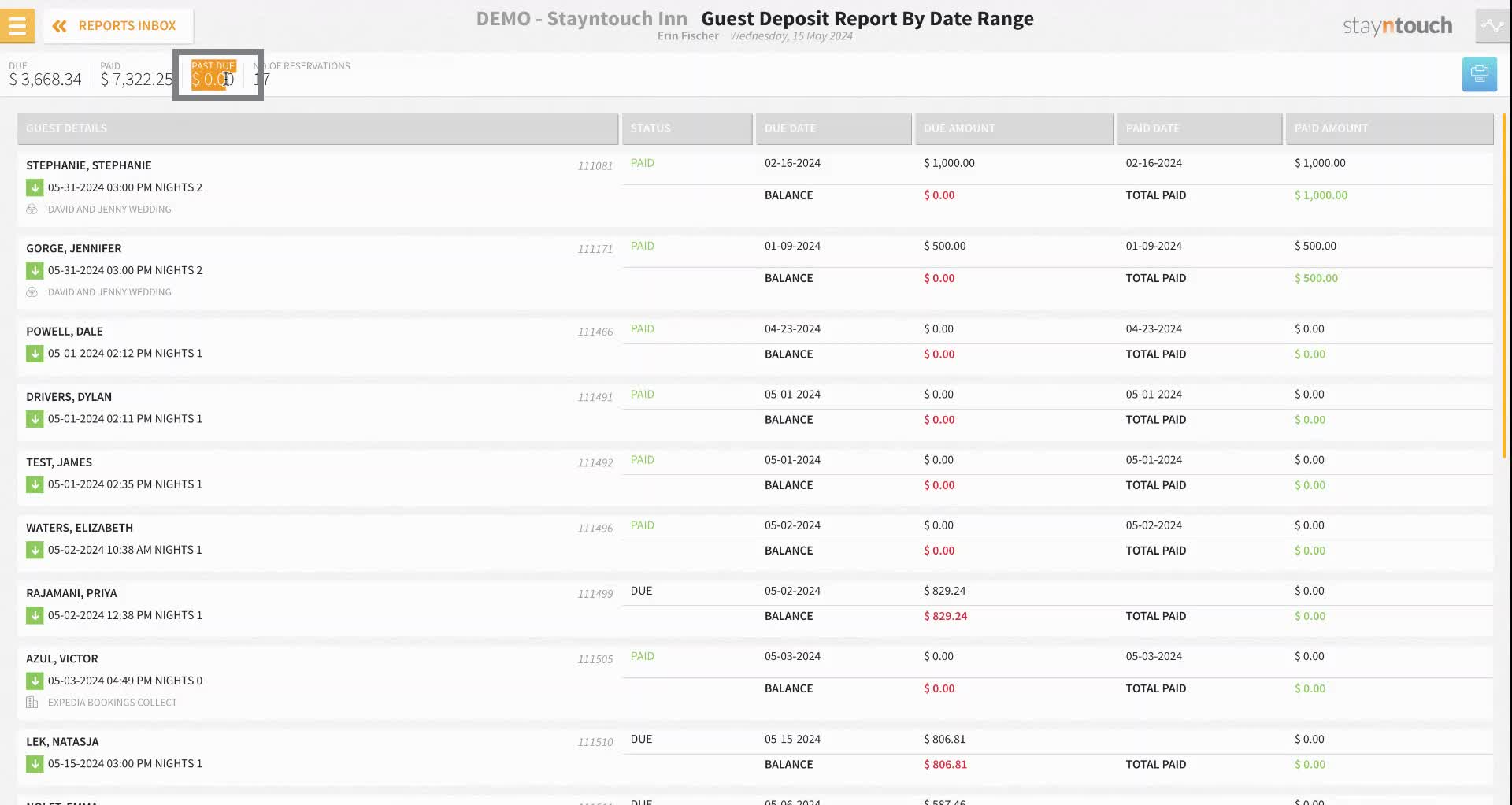
Task: Click the Status column header
Action: pyautogui.click(x=687, y=128)
